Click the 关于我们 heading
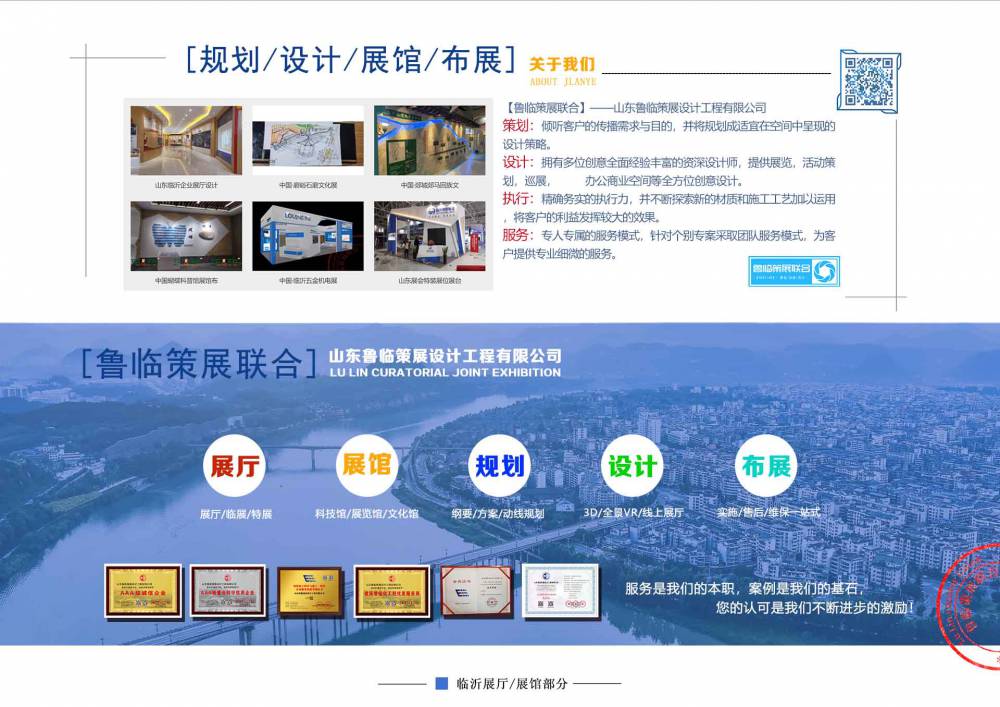The height and width of the screenshot is (707, 1000). (x=562, y=64)
